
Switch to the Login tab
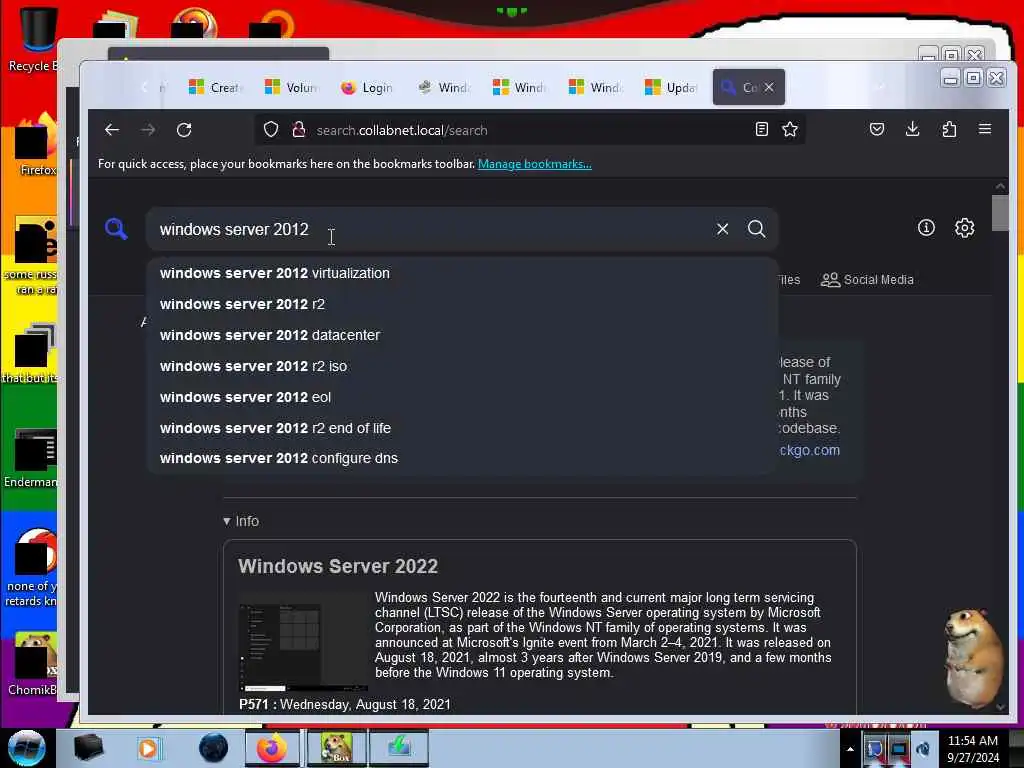point(367,87)
